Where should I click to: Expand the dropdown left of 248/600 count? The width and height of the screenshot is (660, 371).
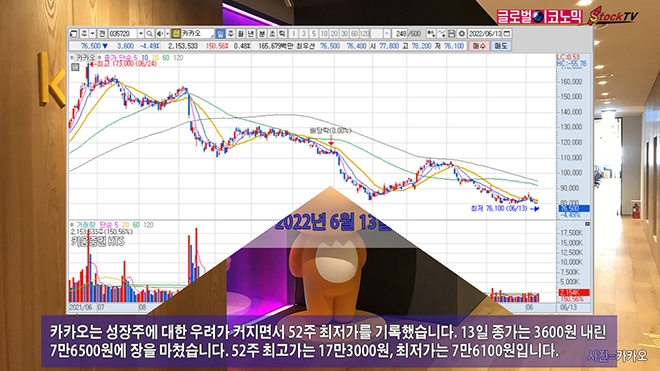[x=387, y=33]
